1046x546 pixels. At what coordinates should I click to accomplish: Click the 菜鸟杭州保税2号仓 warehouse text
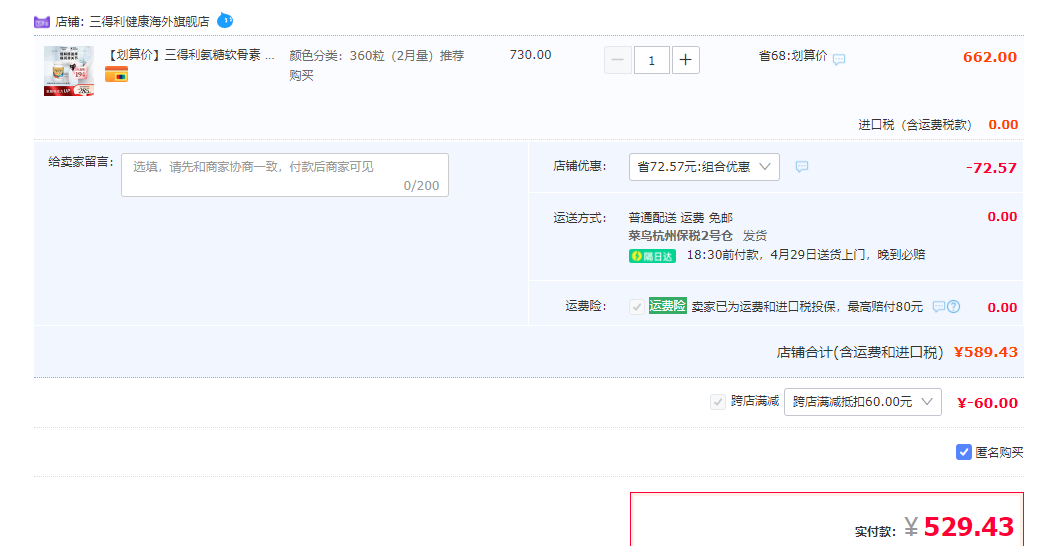point(680,236)
